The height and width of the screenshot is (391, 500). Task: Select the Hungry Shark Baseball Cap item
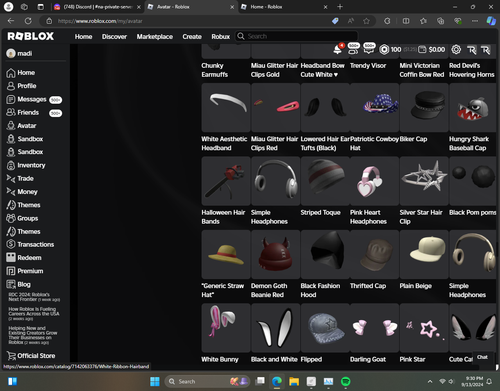473,108
